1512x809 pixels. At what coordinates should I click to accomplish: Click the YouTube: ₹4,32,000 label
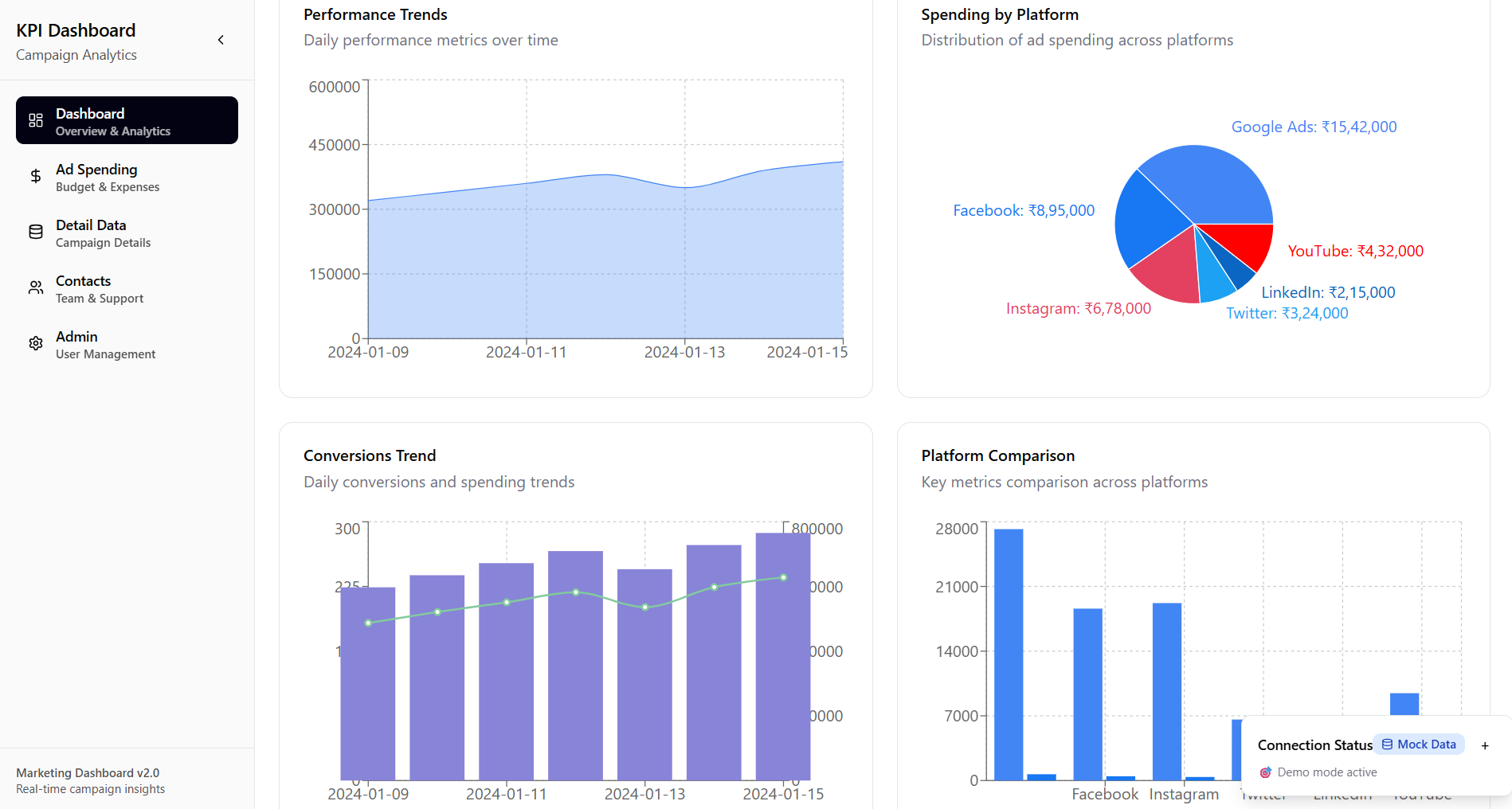(x=1355, y=251)
